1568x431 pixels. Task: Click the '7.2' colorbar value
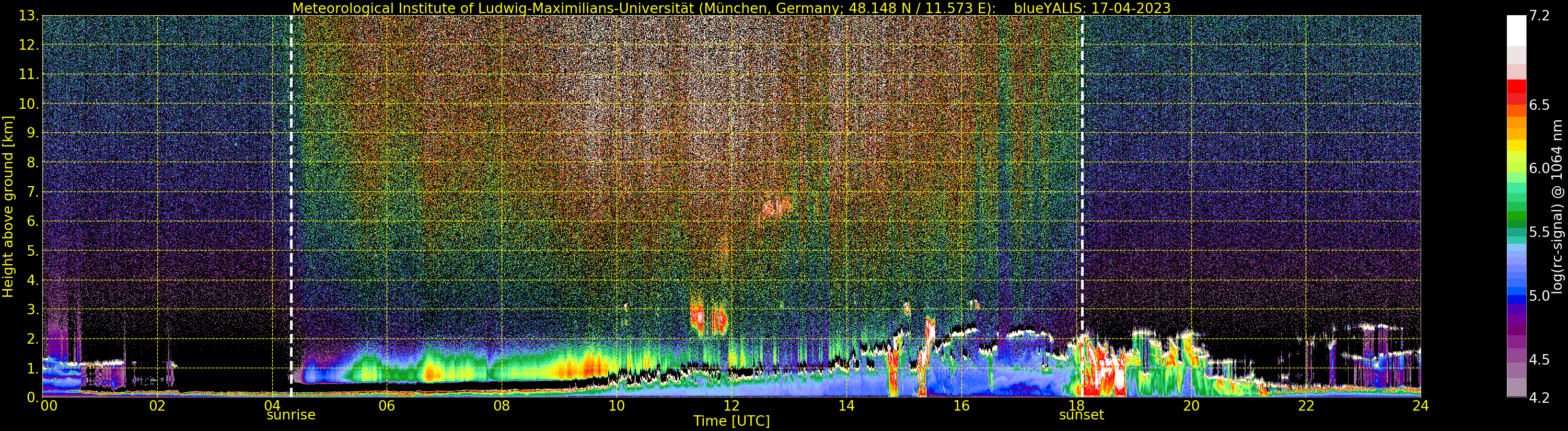(x=1539, y=16)
